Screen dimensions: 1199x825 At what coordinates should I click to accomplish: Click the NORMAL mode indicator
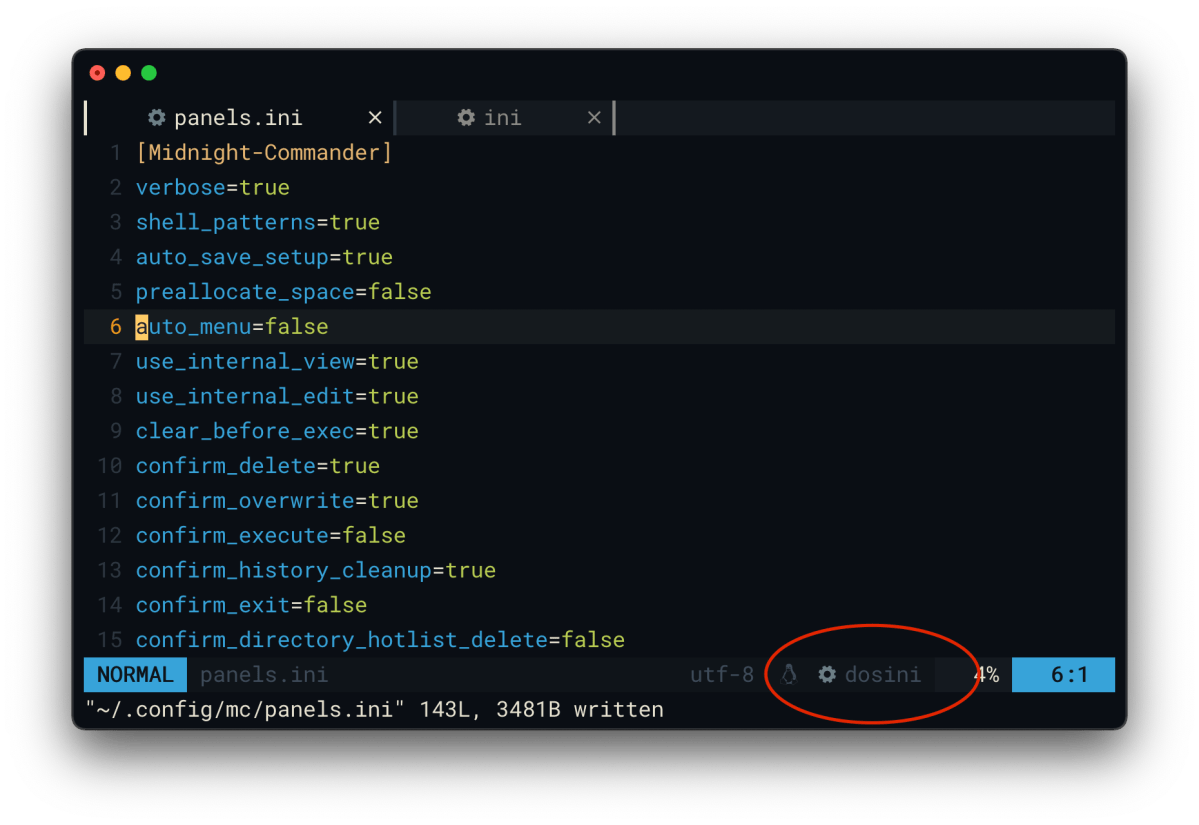[135, 674]
